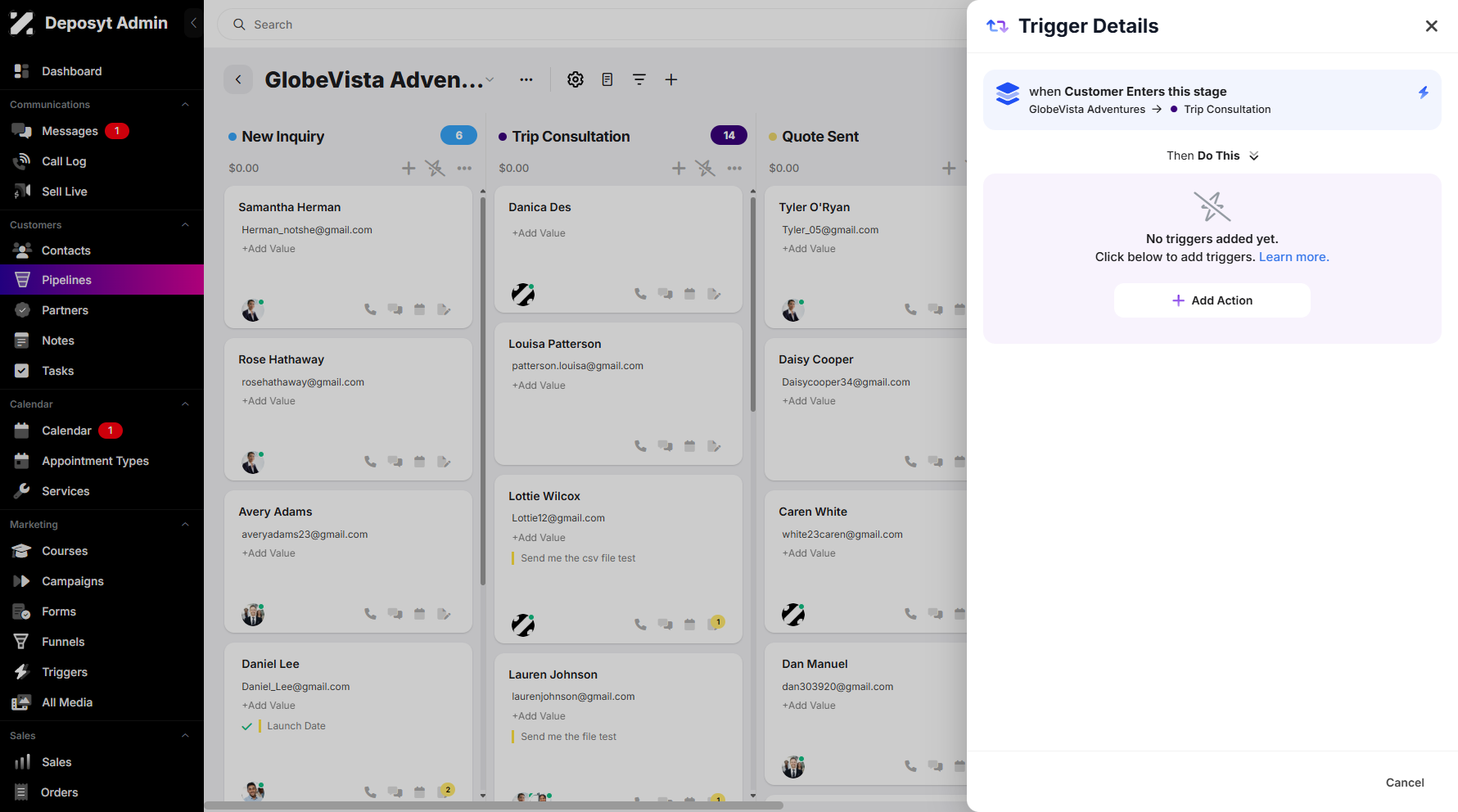
Task: Open calendar icon on Avery Adams card
Action: tap(420, 614)
